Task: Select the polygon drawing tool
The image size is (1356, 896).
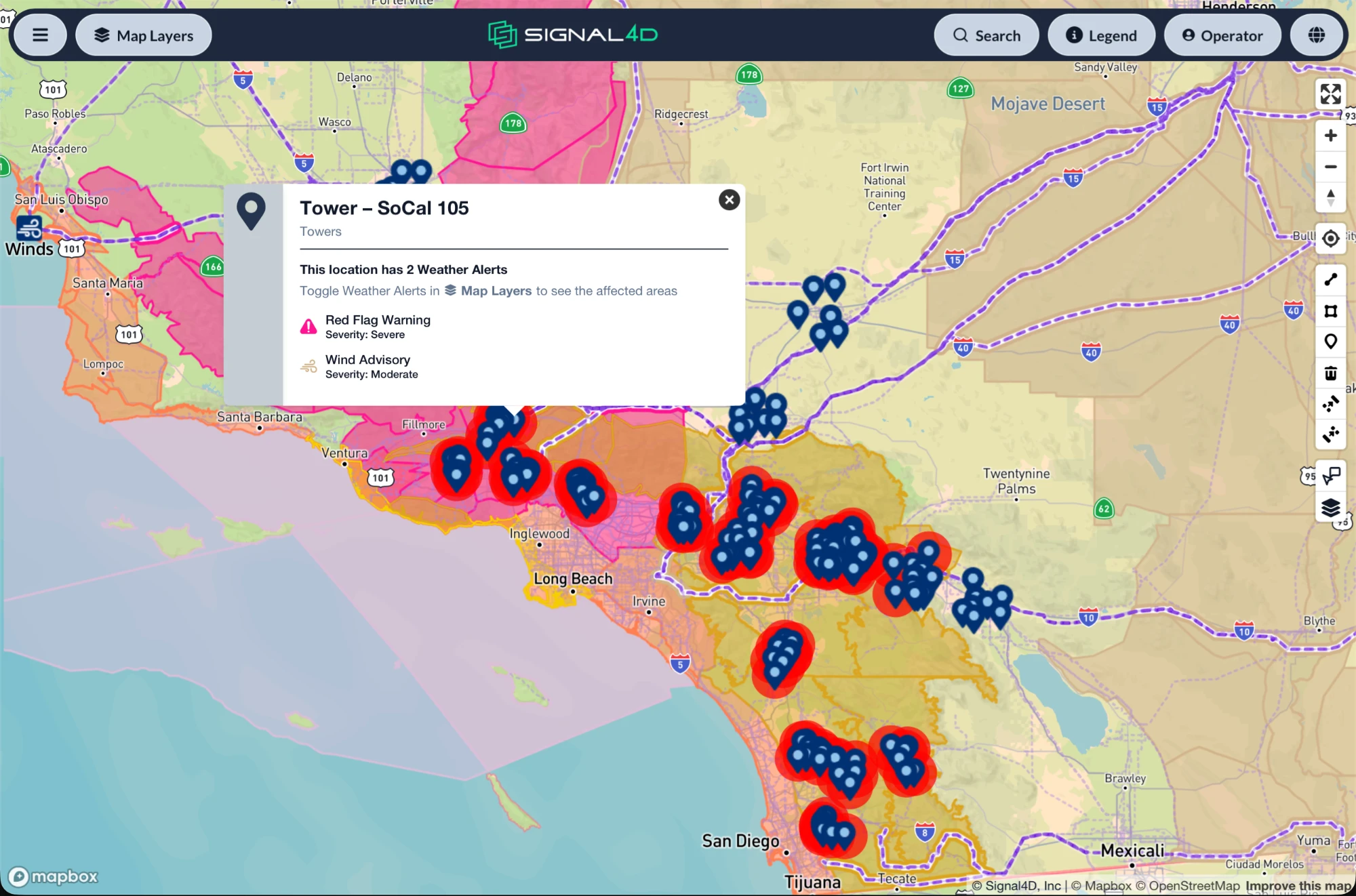Action: point(1330,311)
